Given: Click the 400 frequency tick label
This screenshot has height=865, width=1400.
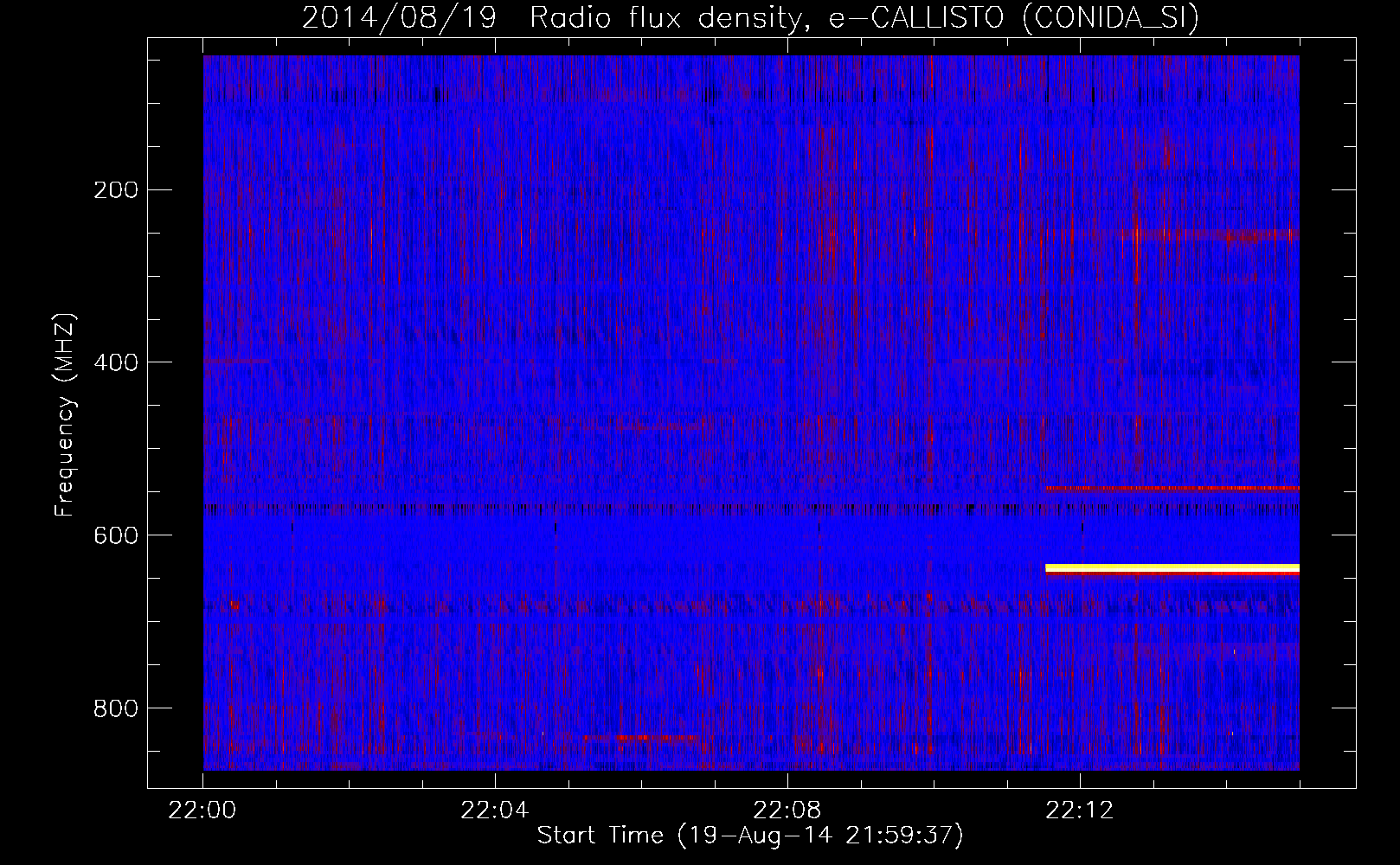Looking at the screenshot, I should pos(116,362).
